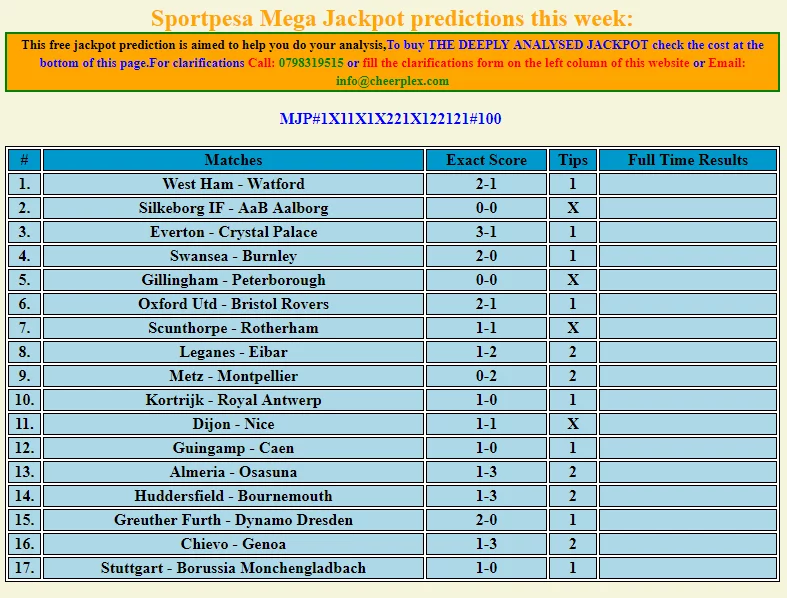The image size is (787, 598).
Task: Click the phone number 0798319515
Action: tap(311, 63)
